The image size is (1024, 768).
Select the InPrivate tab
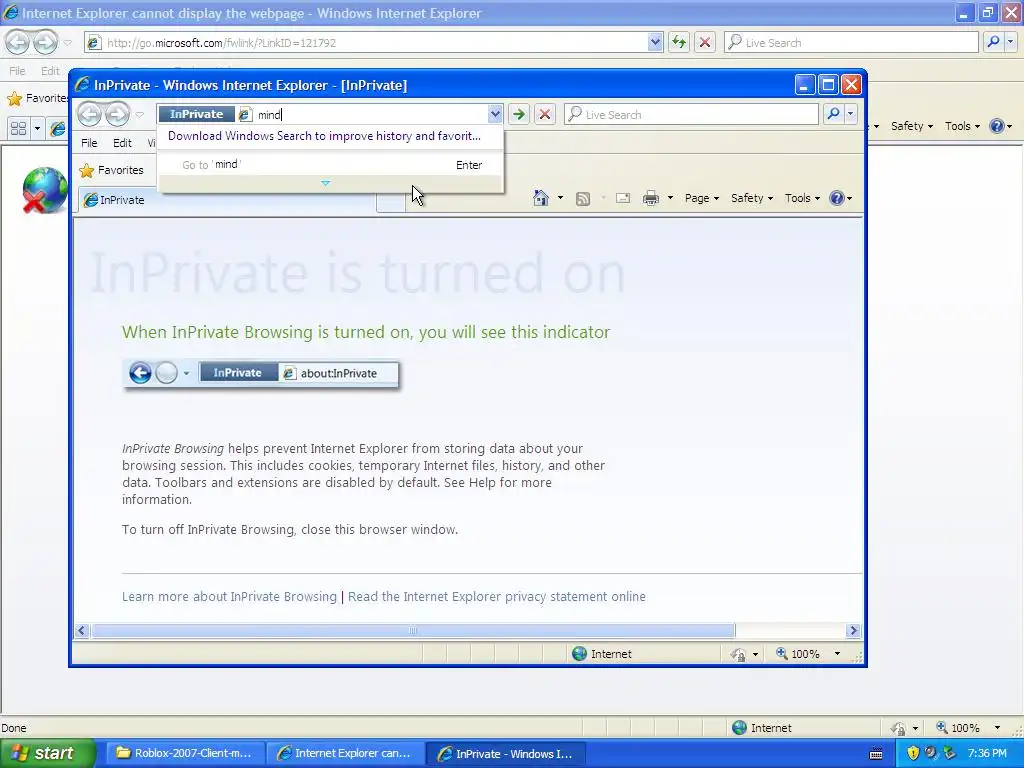coord(227,200)
